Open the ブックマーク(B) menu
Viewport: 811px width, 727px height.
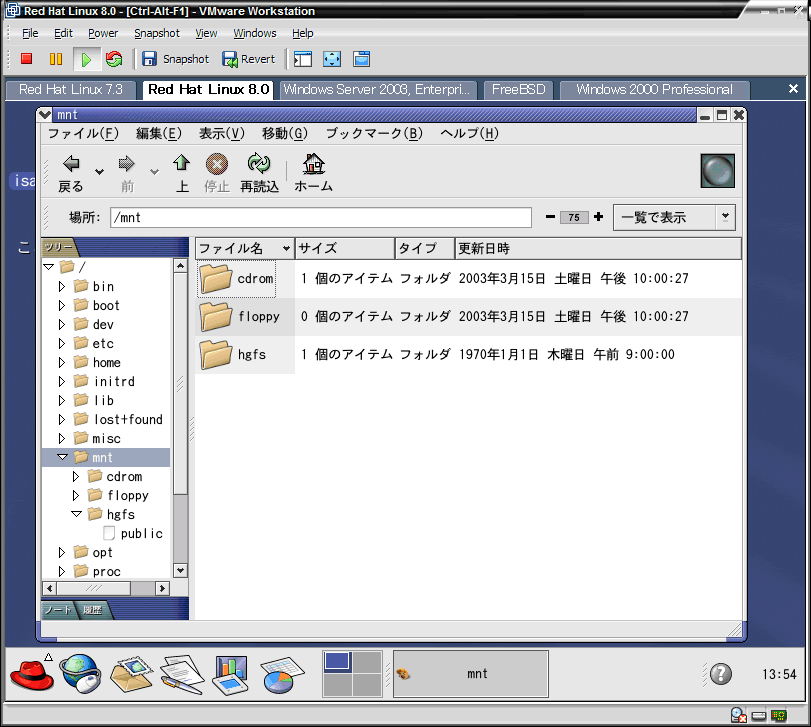pyautogui.click(x=374, y=133)
